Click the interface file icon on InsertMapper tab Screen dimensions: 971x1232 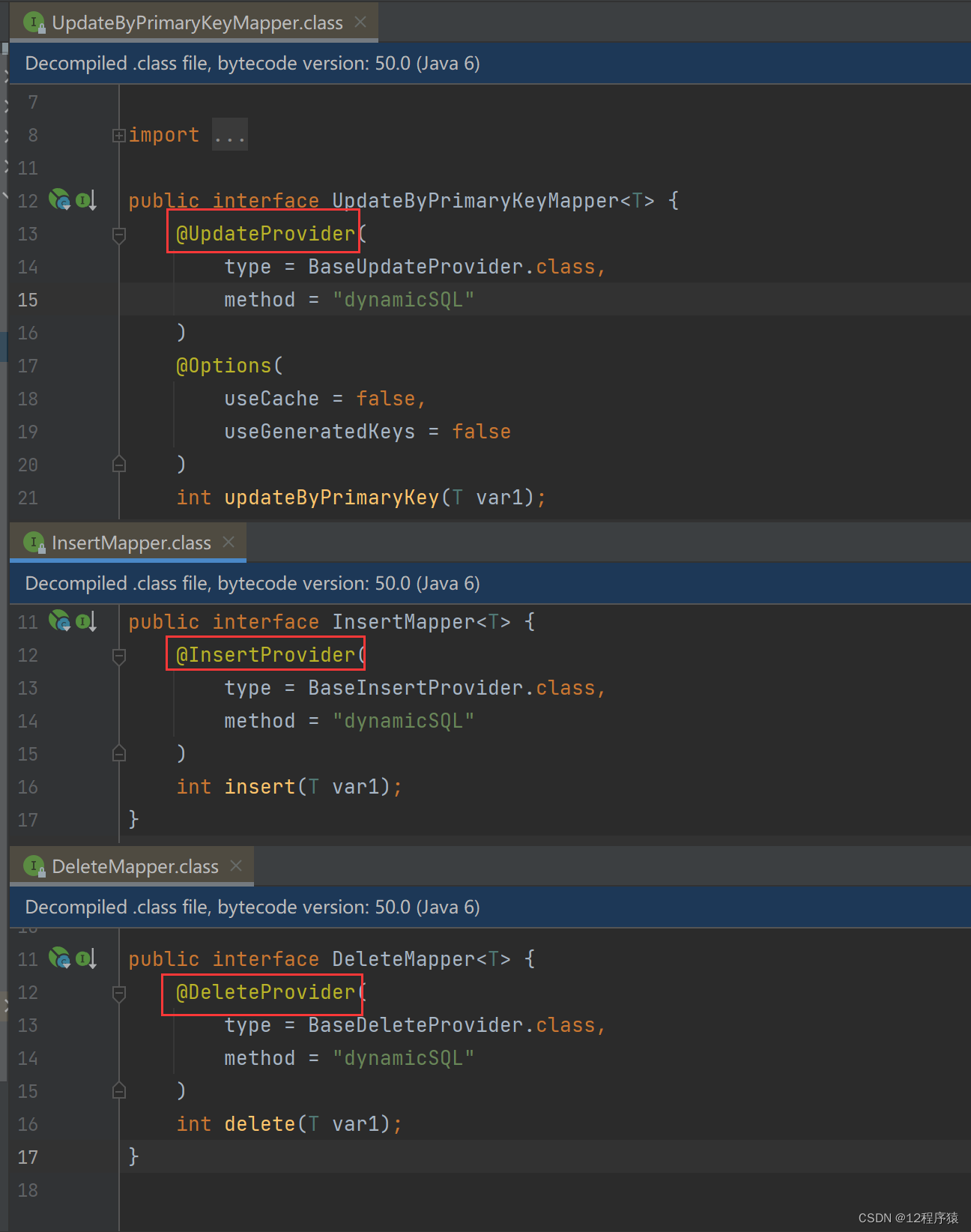coord(34,543)
